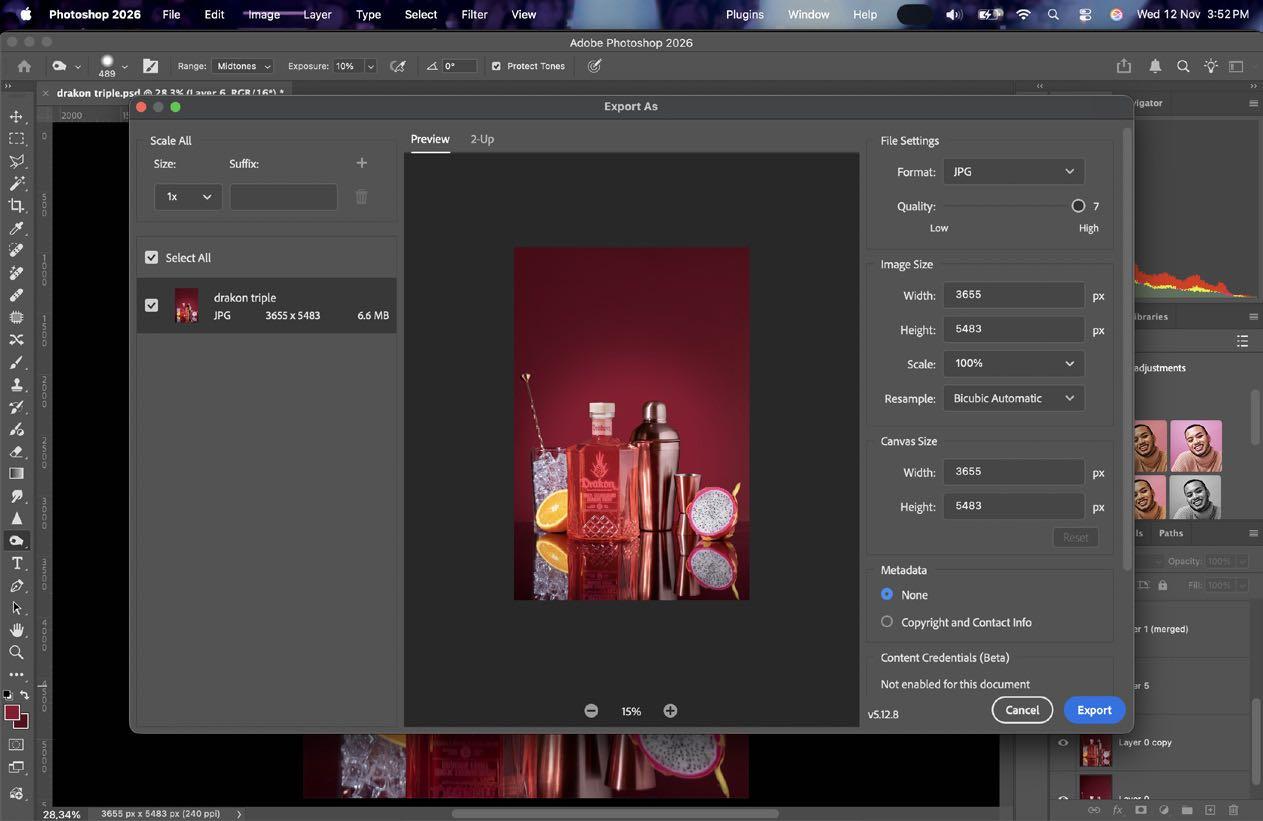
Task: Click the Export button
Action: pyautogui.click(x=1093, y=710)
